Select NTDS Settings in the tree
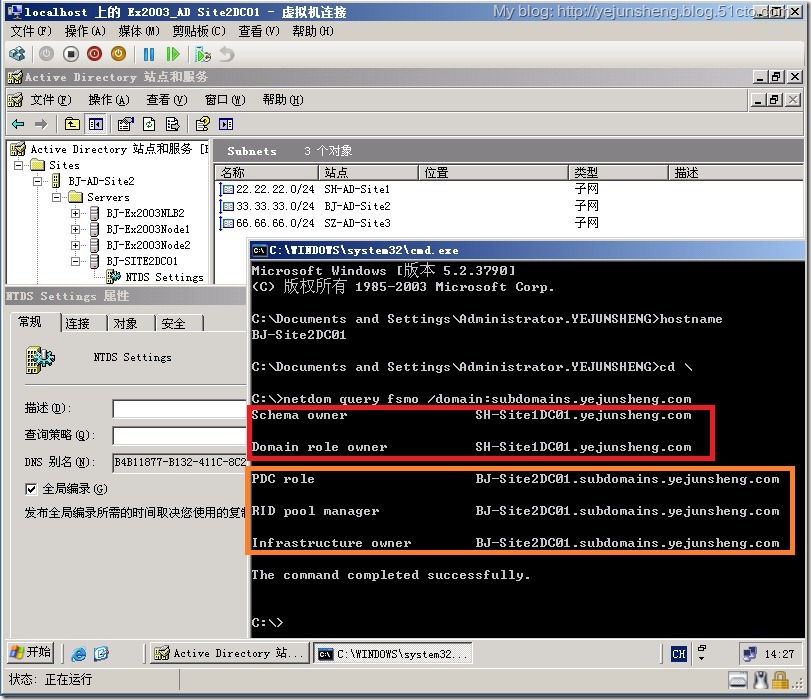This screenshot has width=811, height=700. click(164, 277)
